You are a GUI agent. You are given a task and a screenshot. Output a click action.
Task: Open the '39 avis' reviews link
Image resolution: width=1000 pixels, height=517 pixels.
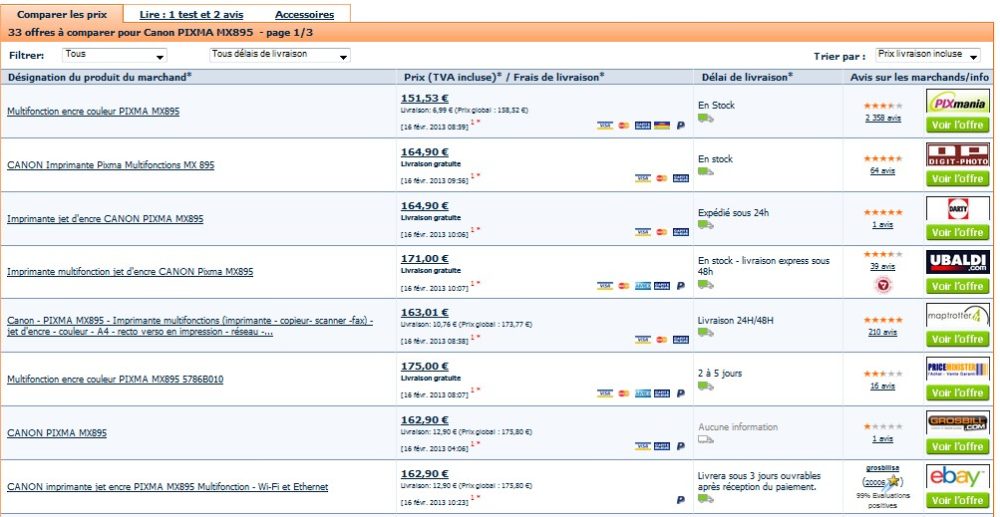883,266
